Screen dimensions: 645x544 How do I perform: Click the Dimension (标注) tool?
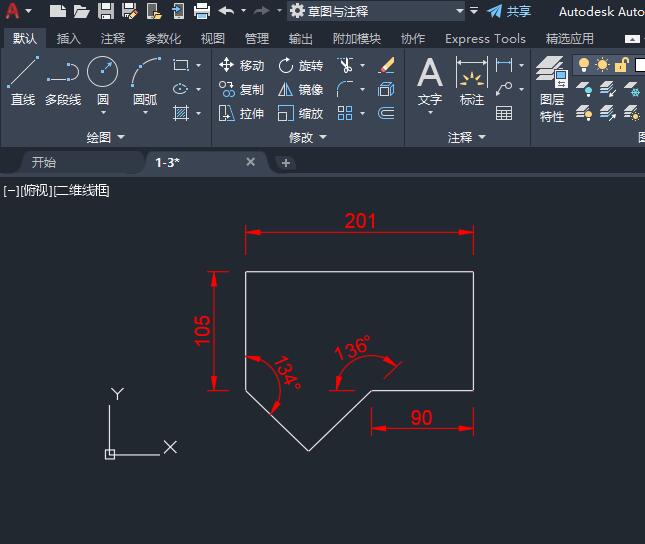point(472,81)
